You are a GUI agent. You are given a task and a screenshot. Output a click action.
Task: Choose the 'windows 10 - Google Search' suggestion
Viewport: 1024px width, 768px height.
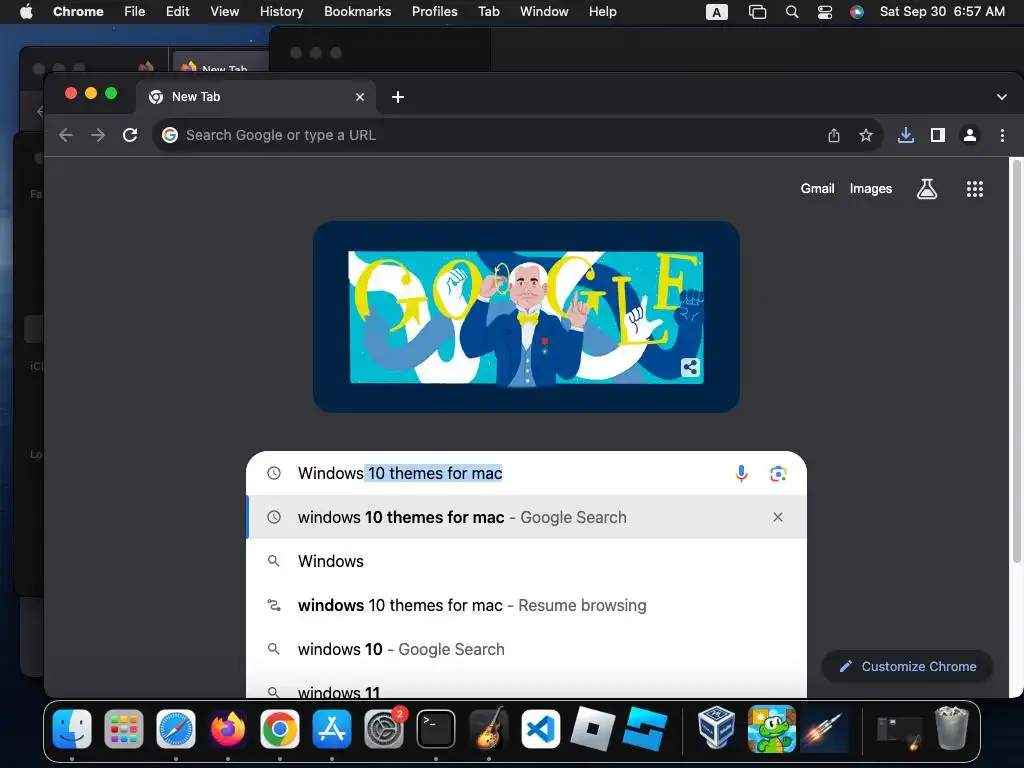(526, 649)
